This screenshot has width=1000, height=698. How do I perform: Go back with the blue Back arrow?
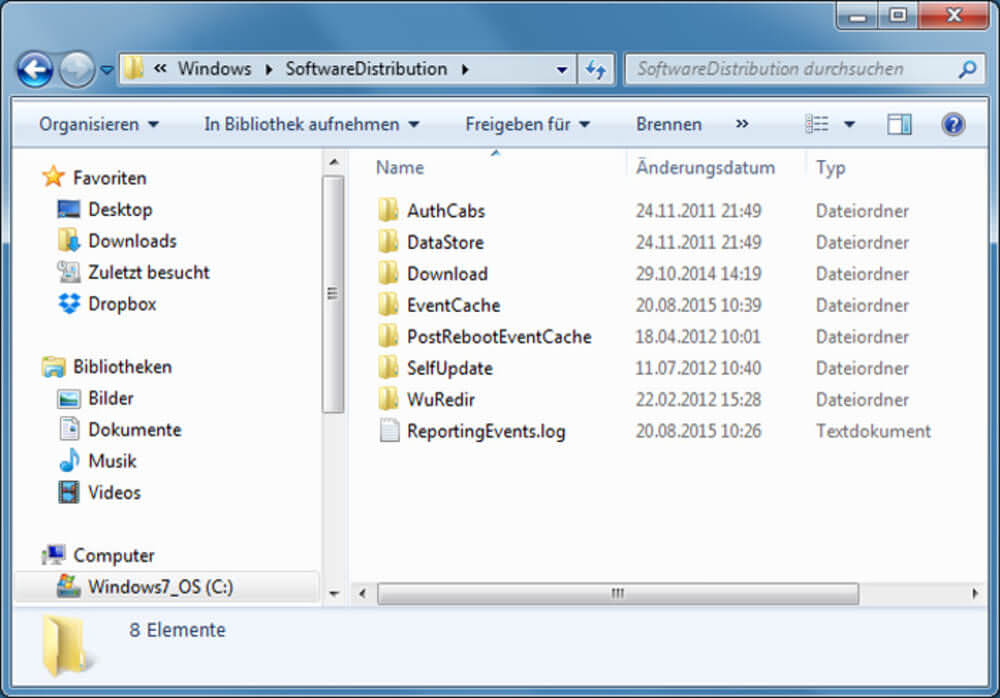pos(34,70)
